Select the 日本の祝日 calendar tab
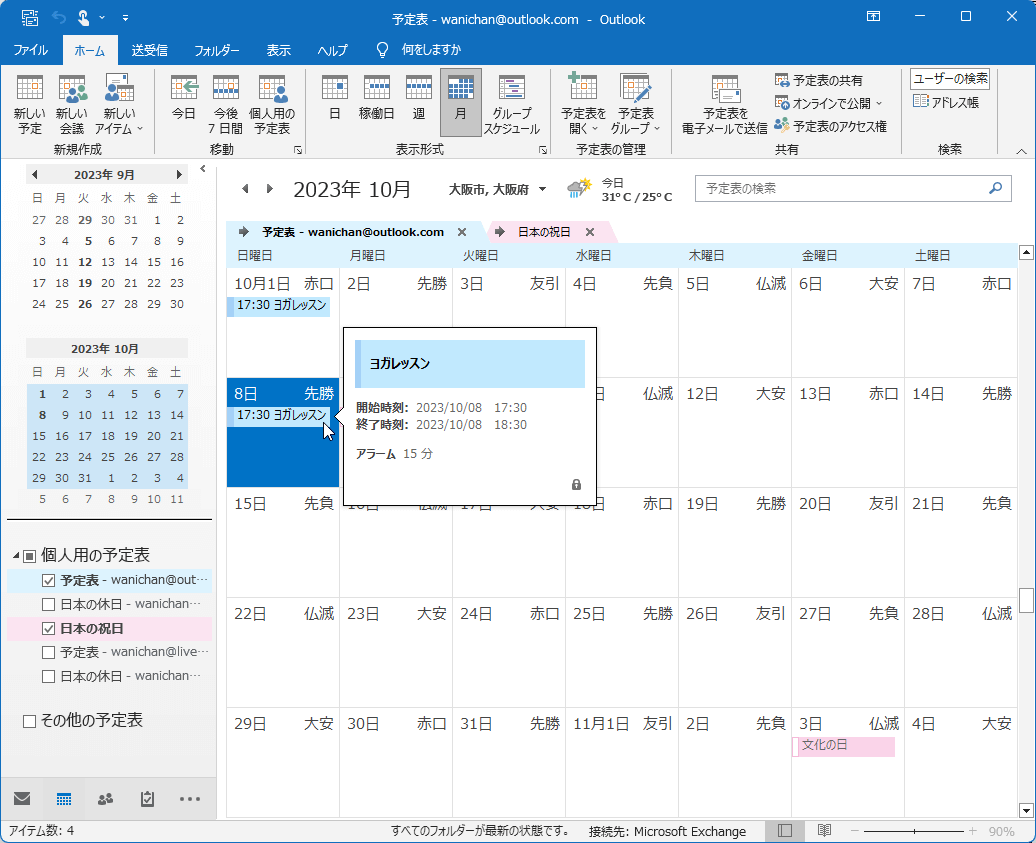Image resolution: width=1036 pixels, height=843 pixels. pos(543,232)
